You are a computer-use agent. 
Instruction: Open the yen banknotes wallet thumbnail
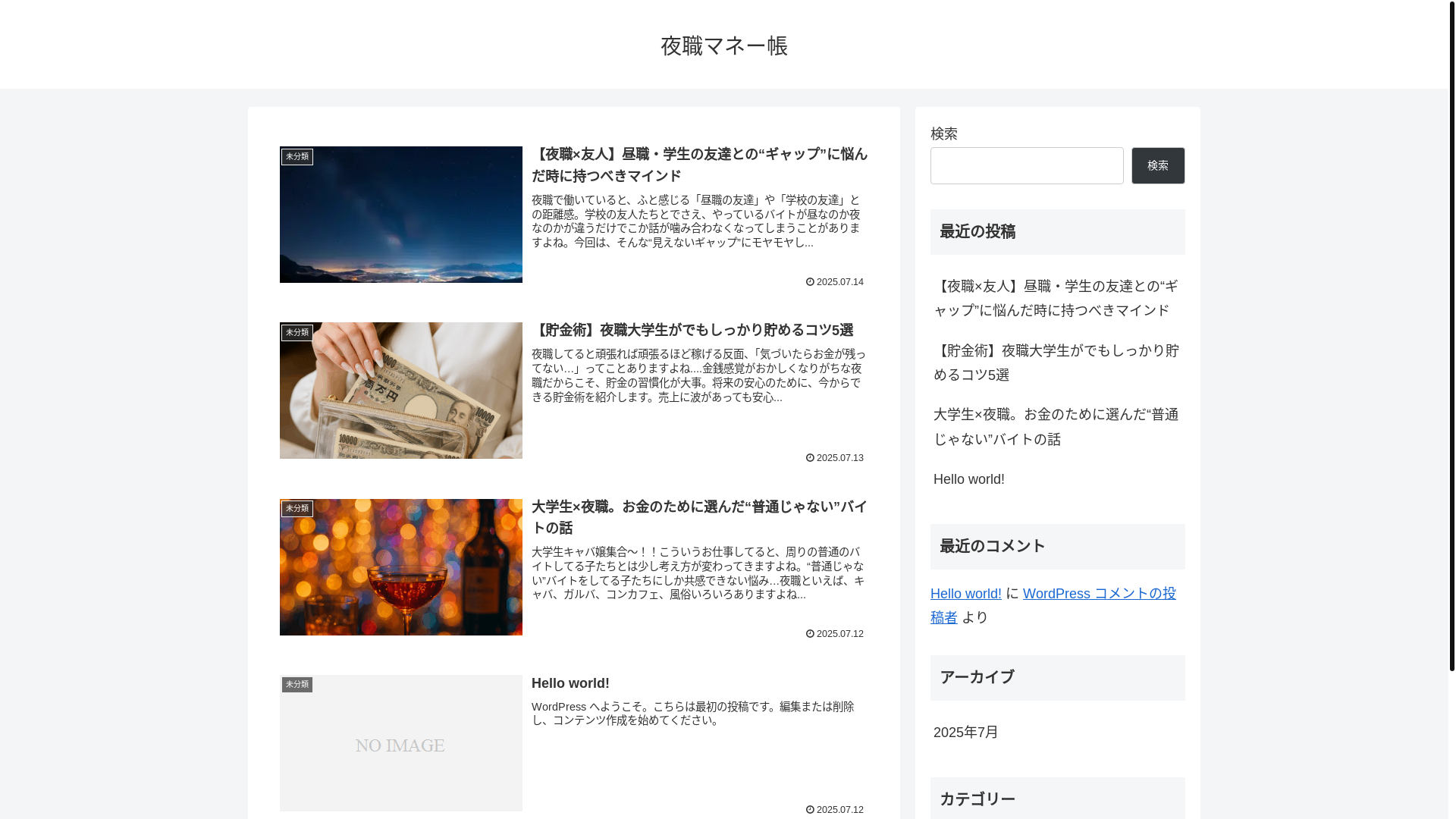coord(400,391)
